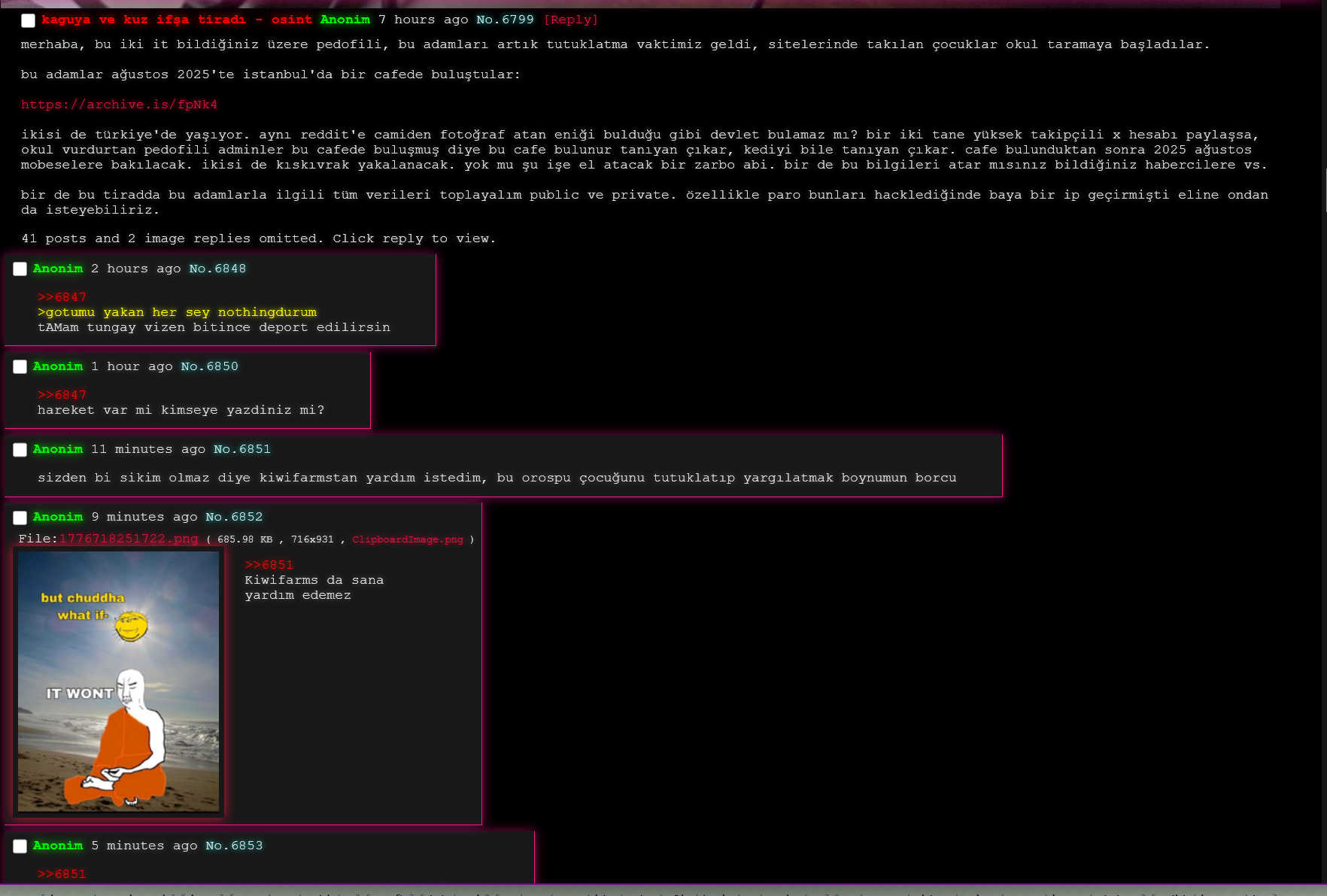Click post number 6799 in the thread header
The width and height of the screenshot is (1327, 896).
click(x=518, y=20)
